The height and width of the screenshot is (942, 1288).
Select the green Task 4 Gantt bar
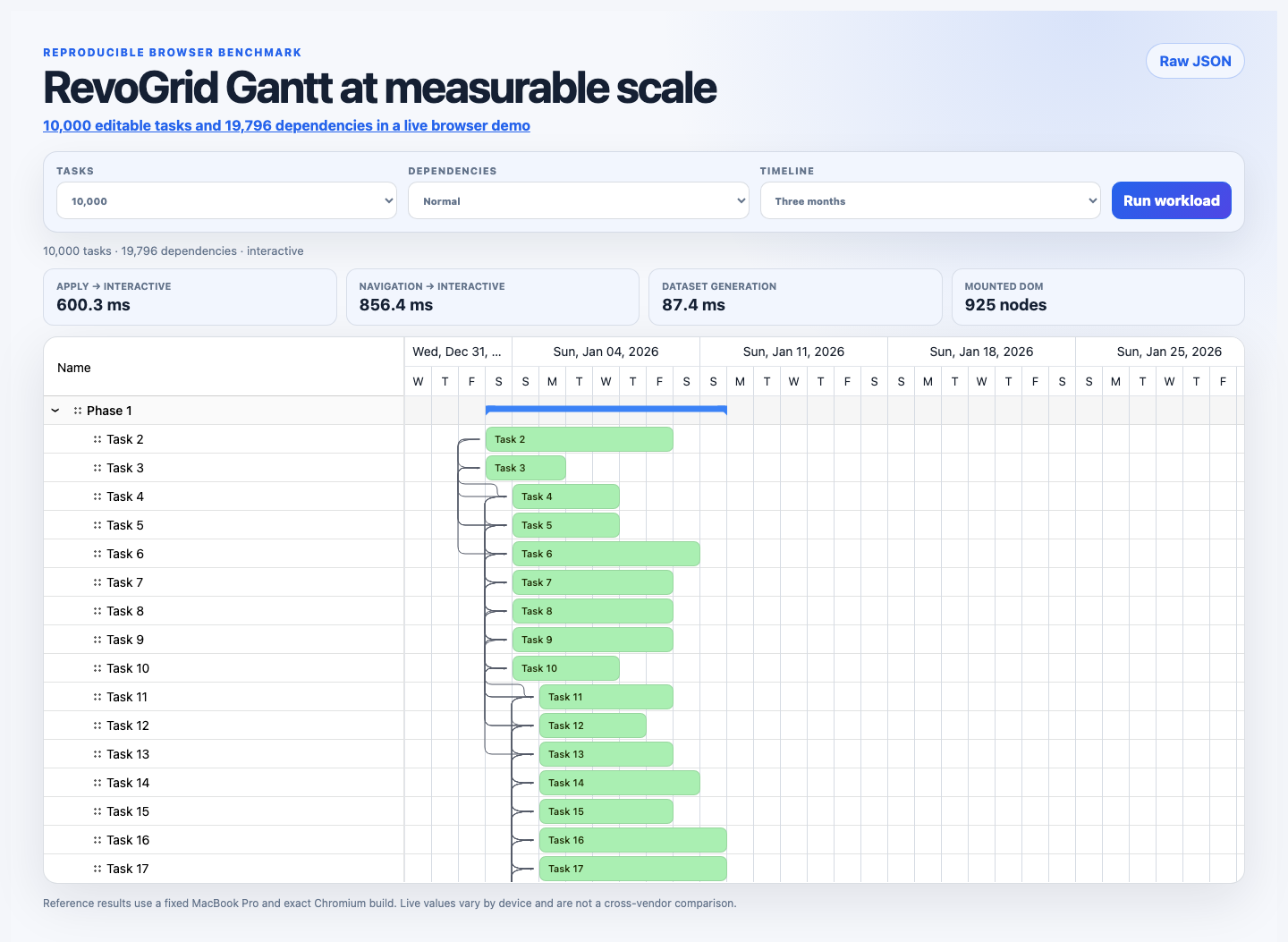pos(566,496)
